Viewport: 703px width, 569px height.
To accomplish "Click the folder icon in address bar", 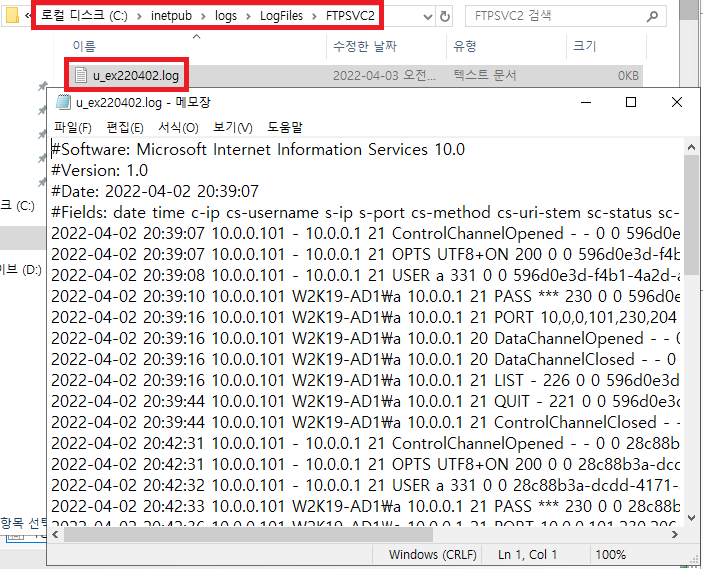I will (x=12, y=16).
